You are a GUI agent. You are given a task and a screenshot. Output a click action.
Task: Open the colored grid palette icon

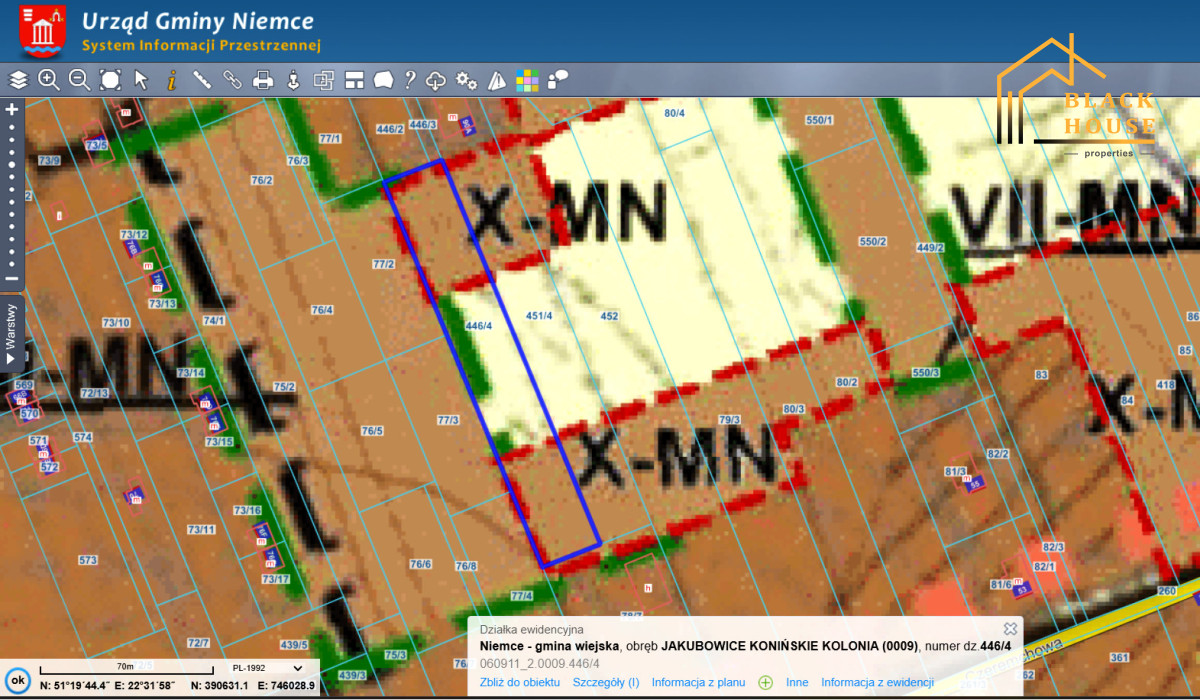pyautogui.click(x=527, y=80)
